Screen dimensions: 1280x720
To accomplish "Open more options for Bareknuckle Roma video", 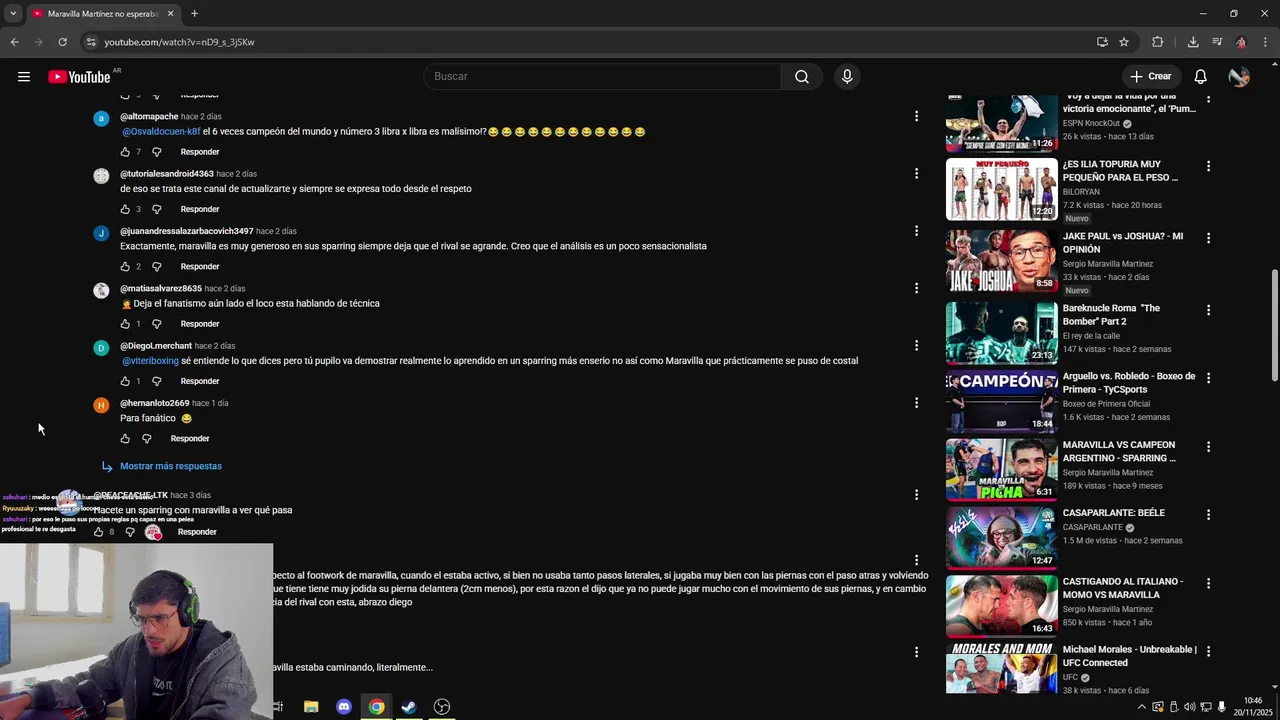I will 1208,310.
